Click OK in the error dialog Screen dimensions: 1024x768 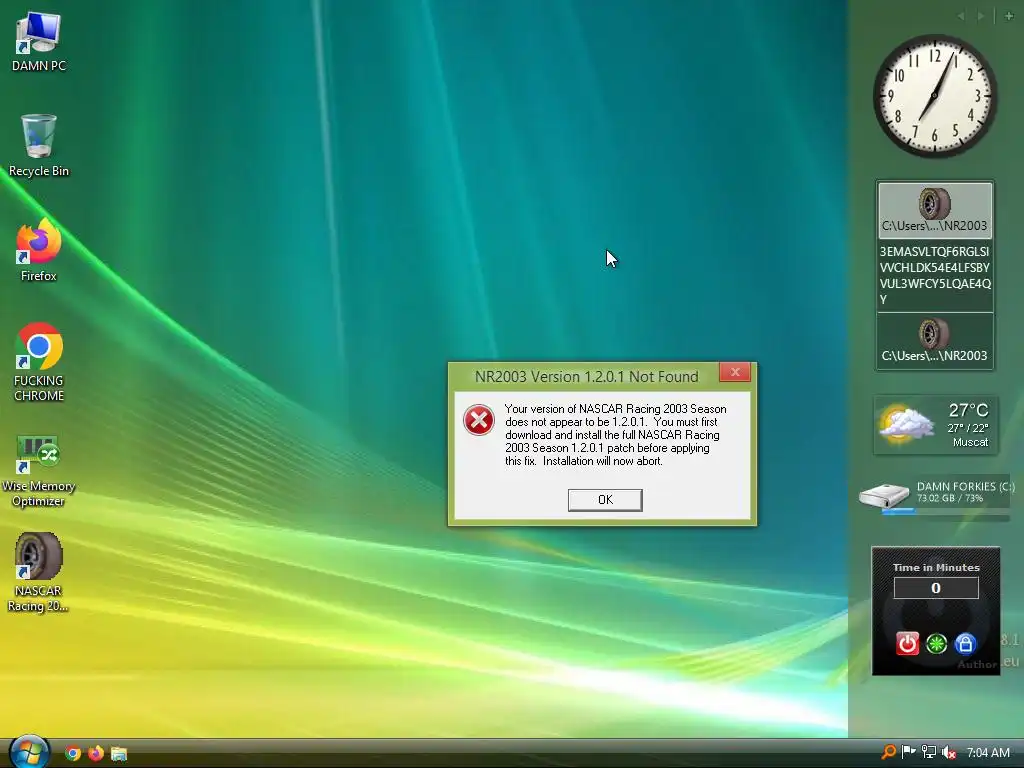click(x=605, y=500)
